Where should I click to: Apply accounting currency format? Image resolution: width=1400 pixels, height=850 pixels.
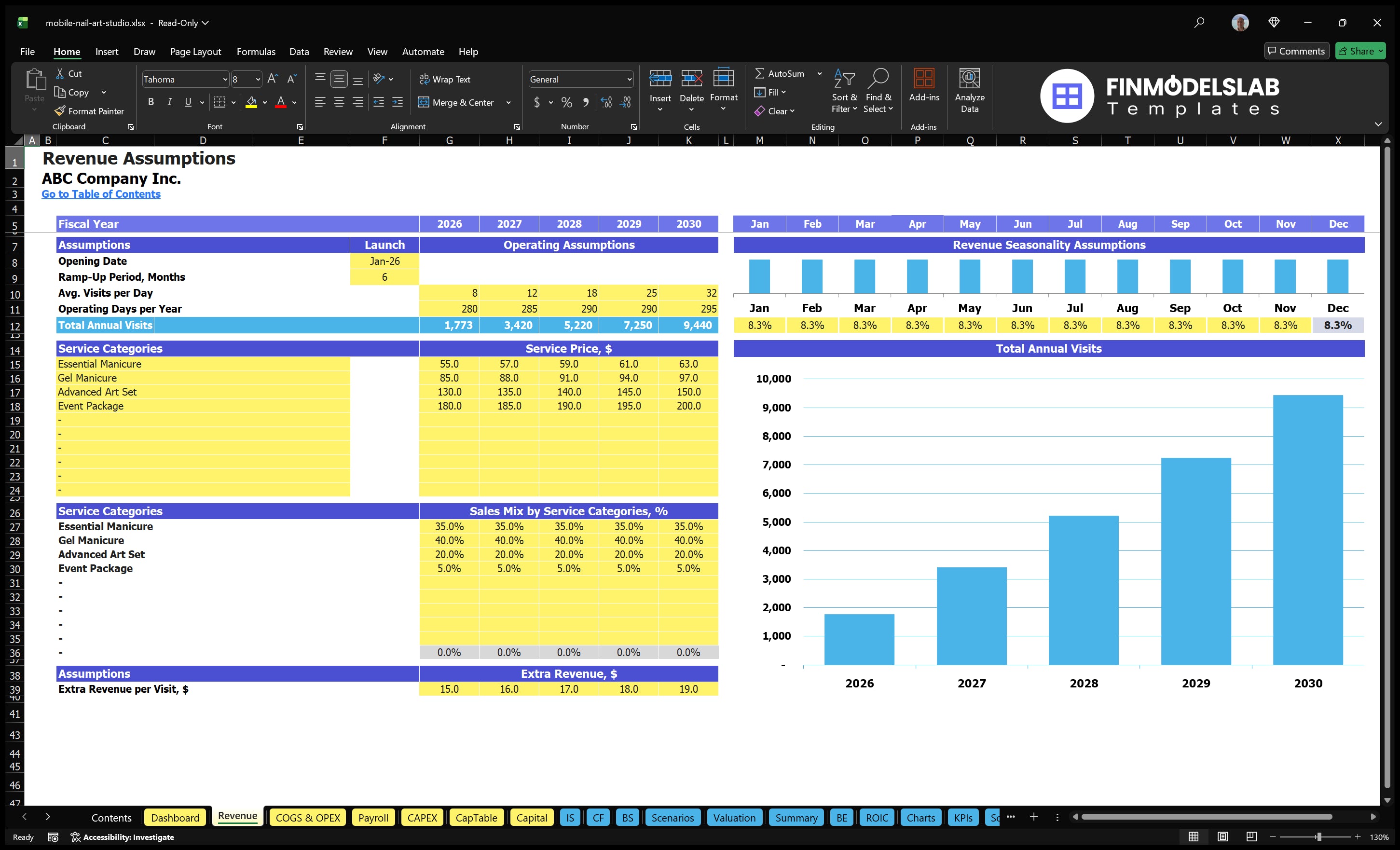[x=536, y=102]
